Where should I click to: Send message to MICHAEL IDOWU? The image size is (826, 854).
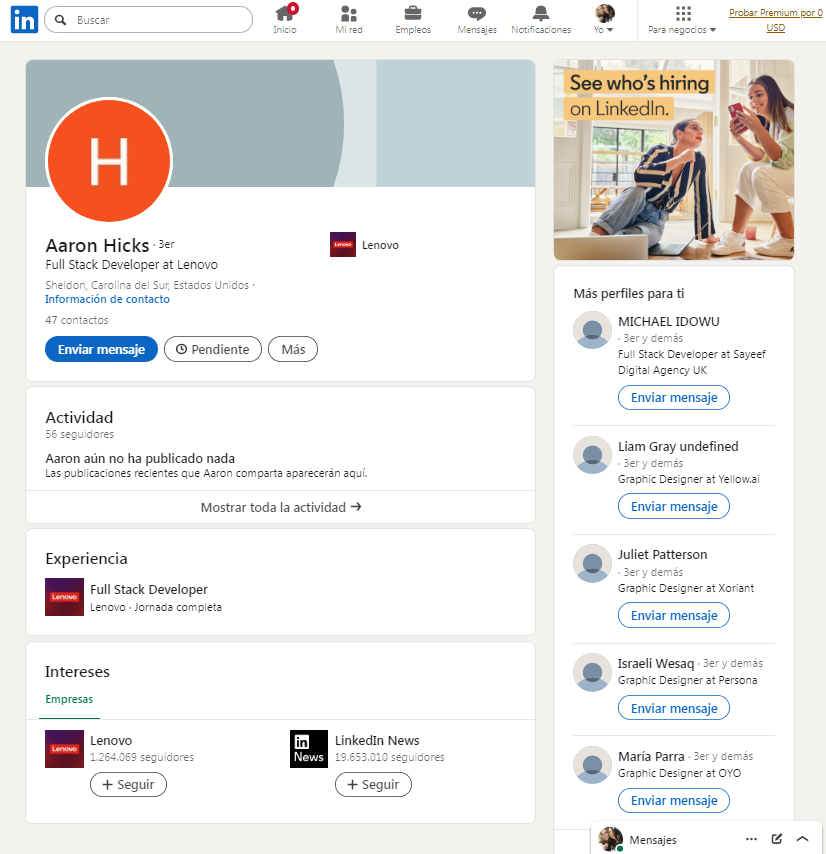(x=674, y=398)
